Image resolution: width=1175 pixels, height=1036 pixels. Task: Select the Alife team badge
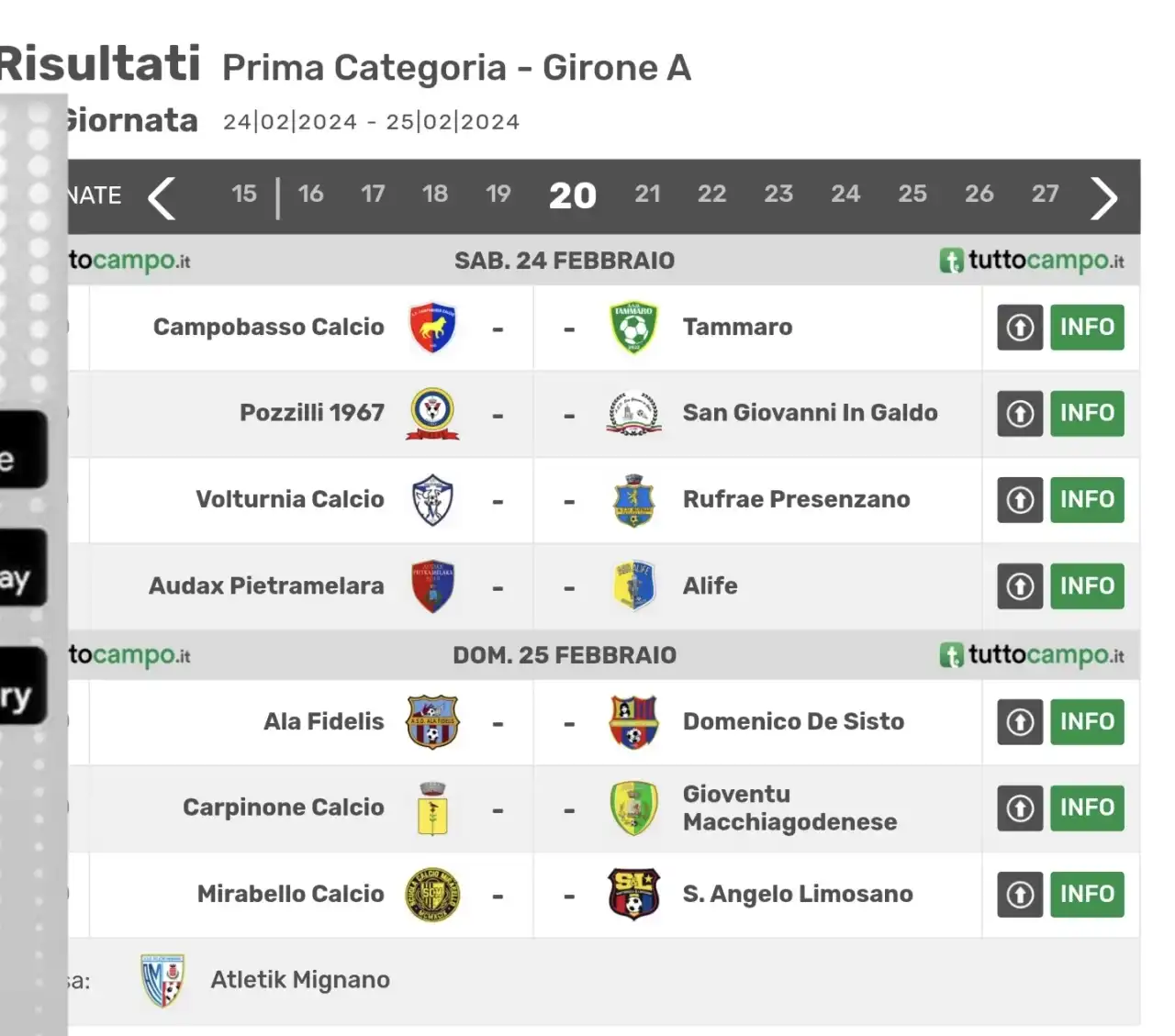[x=633, y=586]
